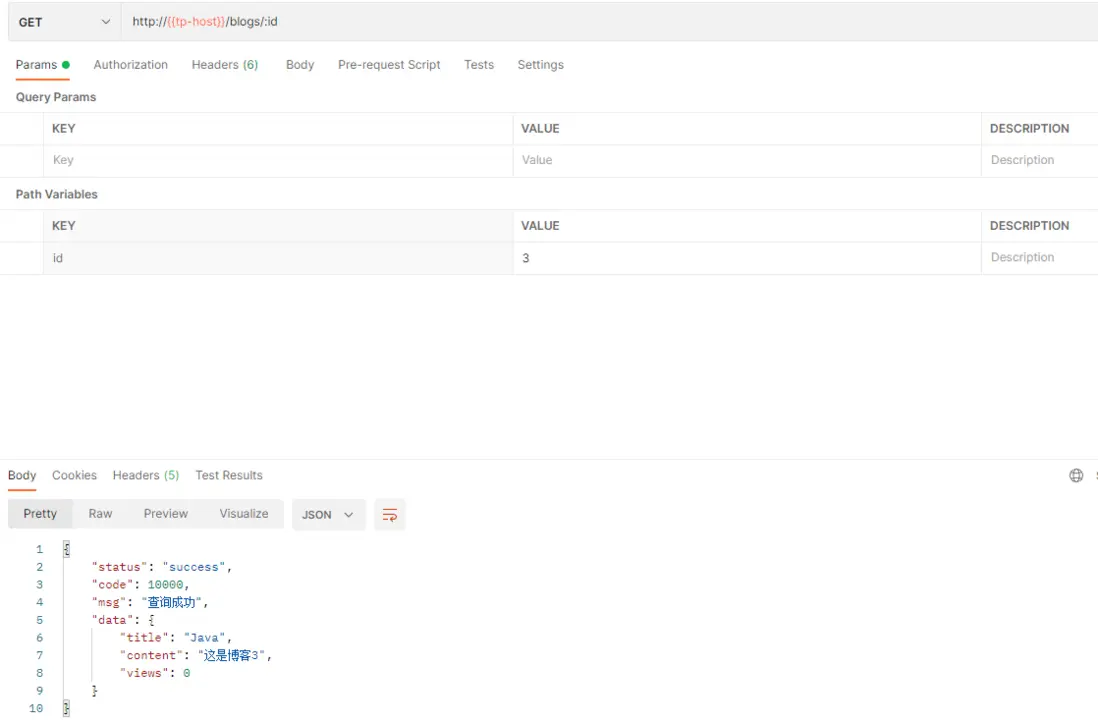Open the JSON format dropdown
Screen dimensions: 1098x723
(x=328, y=515)
